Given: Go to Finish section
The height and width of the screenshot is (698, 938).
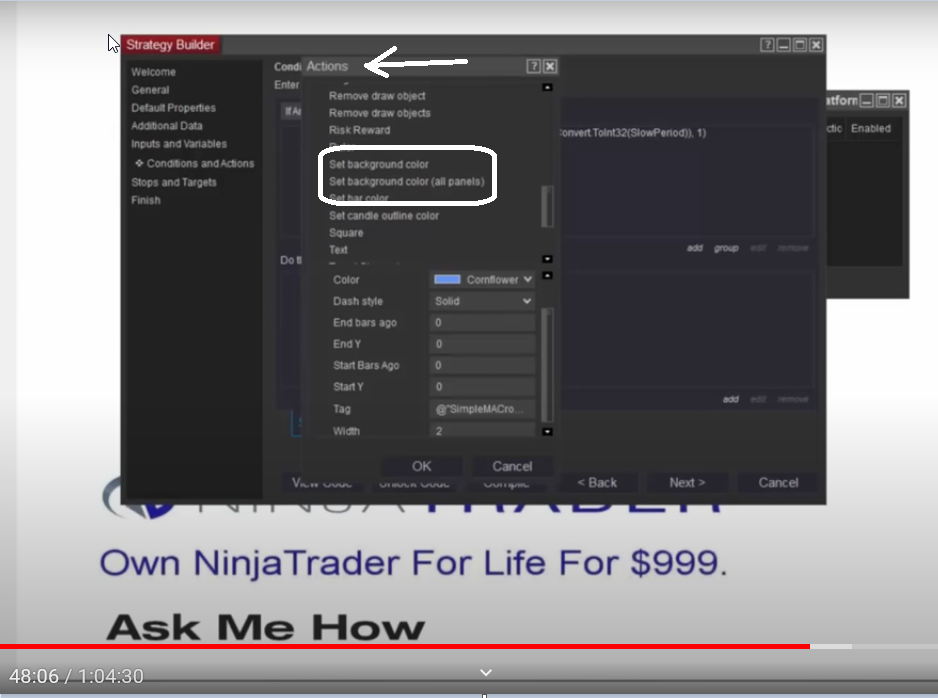Looking at the screenshot, I should point(146,200).
